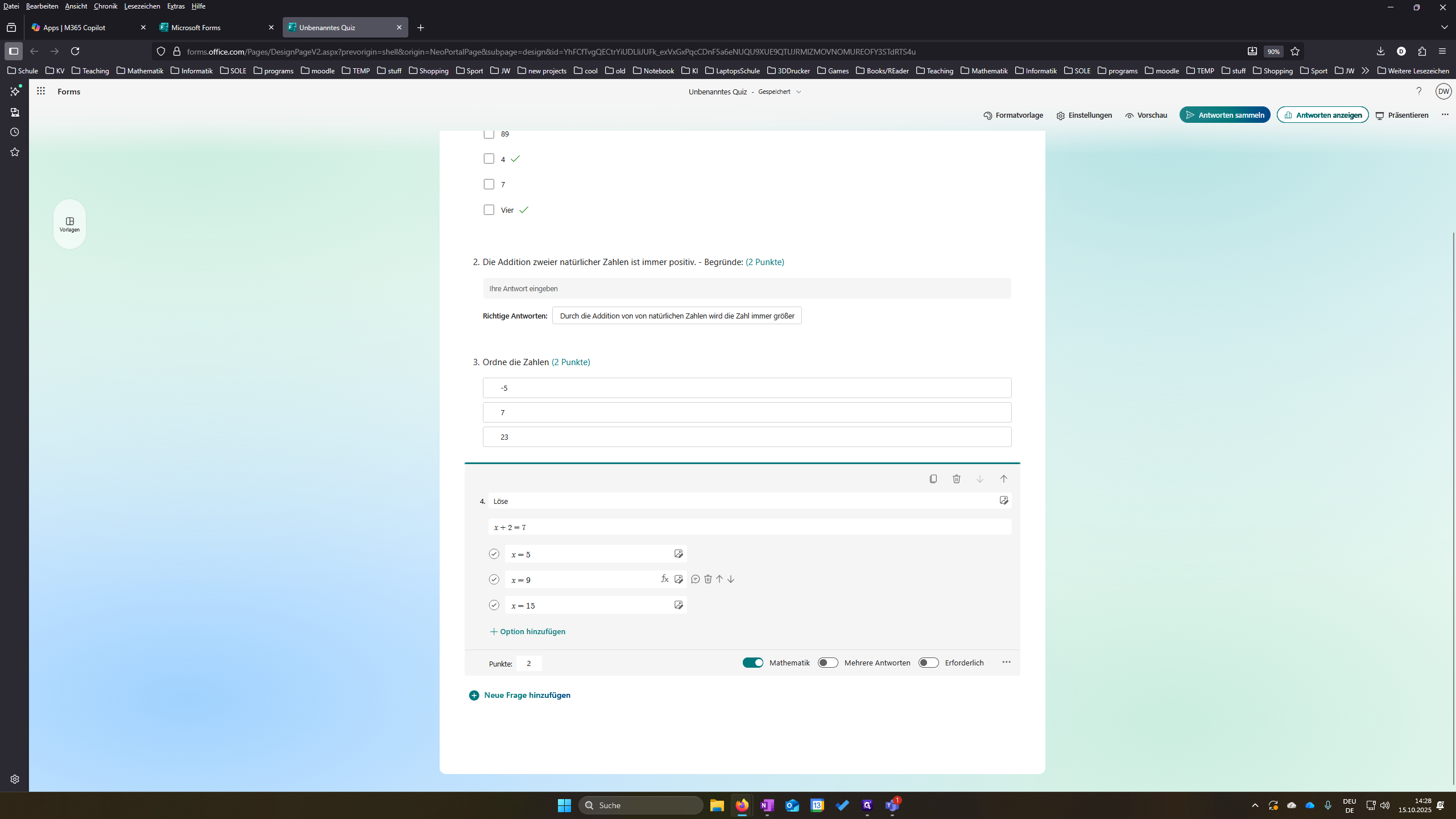Open the equation editor icon for x = 9

point(664,579)
